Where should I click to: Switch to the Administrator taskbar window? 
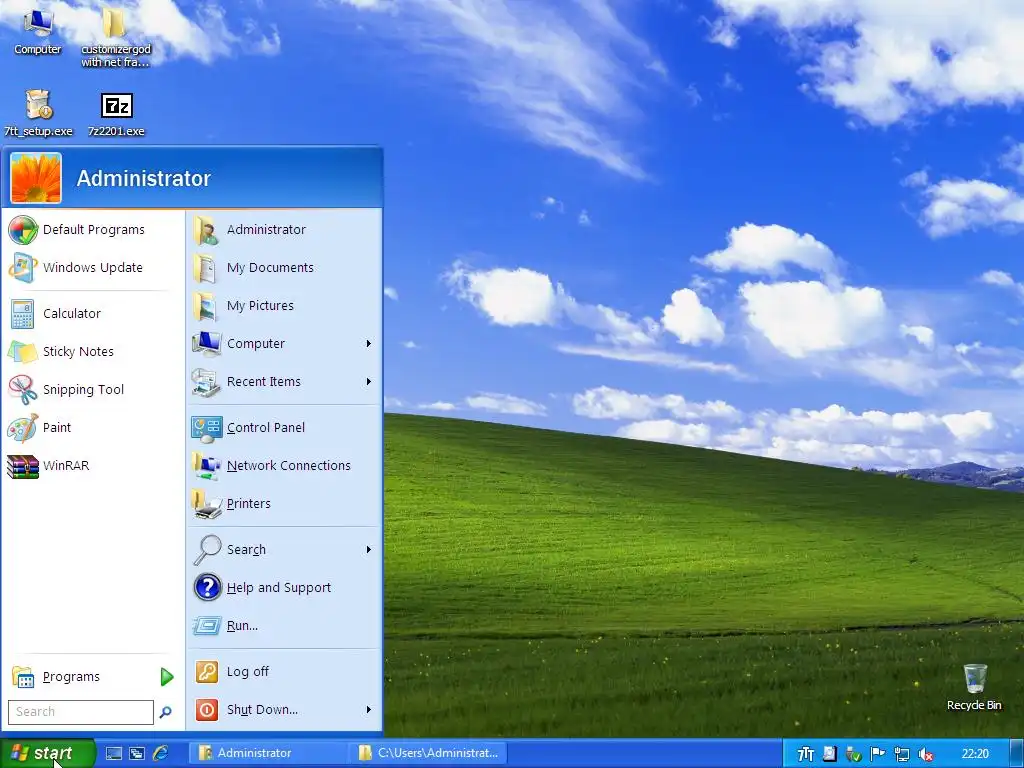[x=269, y=753]
